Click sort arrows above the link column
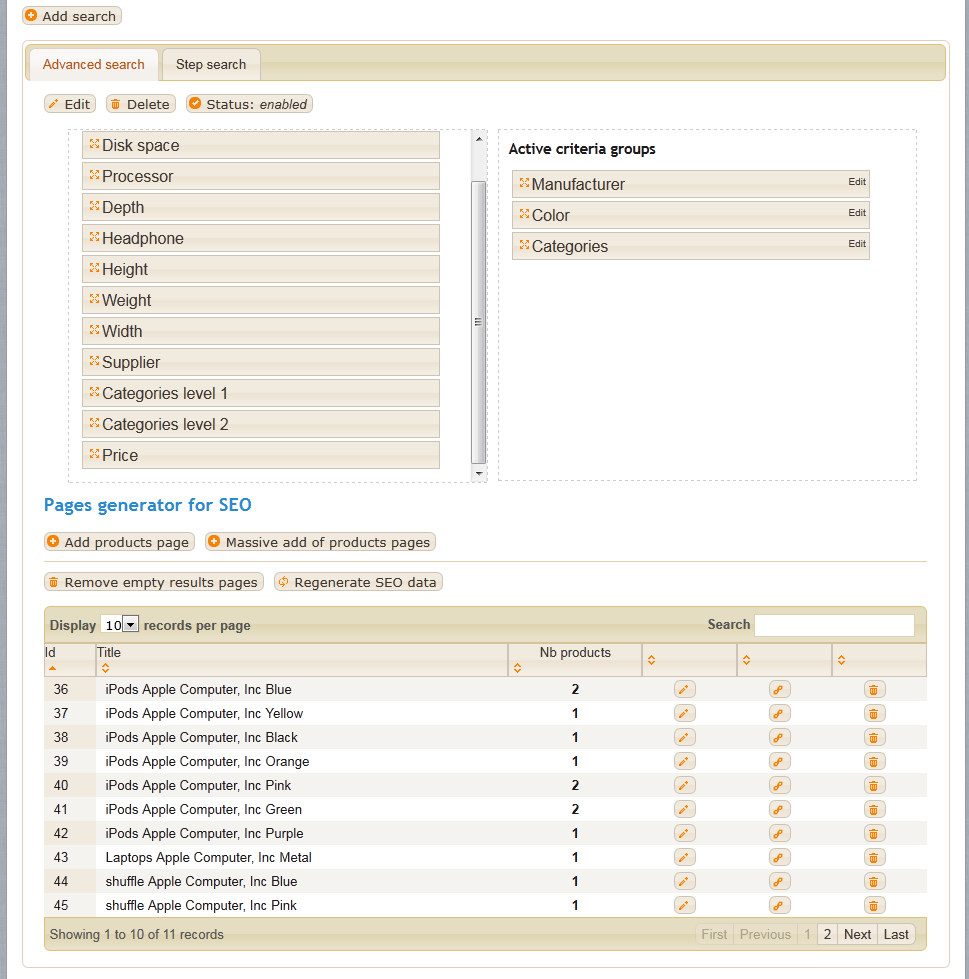969x979 pixels. [x=746, y=661]
